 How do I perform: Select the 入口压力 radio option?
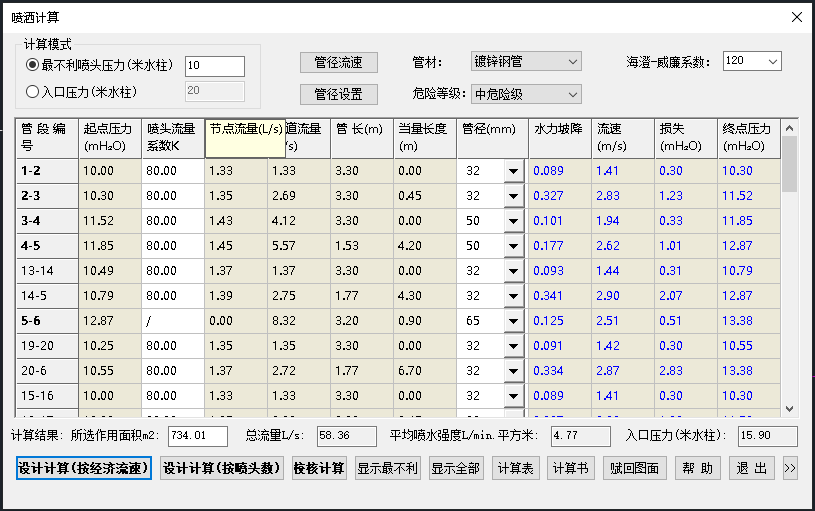coord(32,92)
